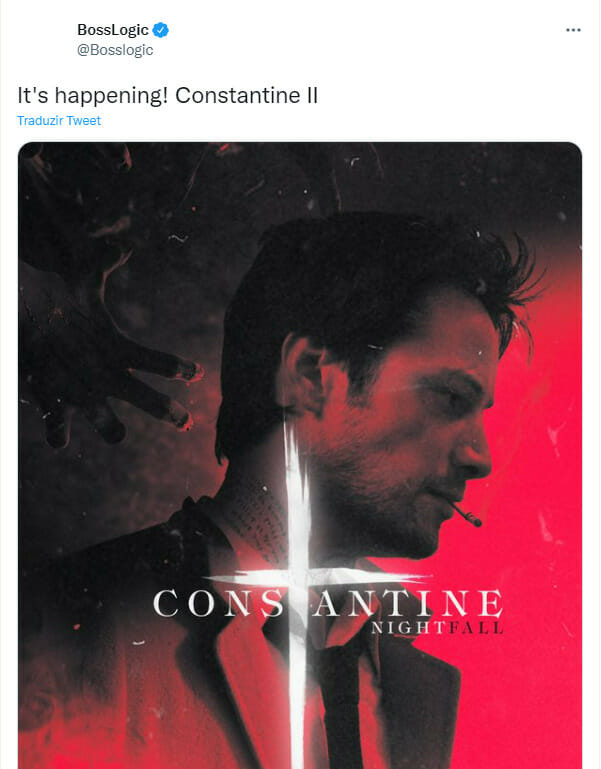Click the @Bosslogic handle
Image resolution: width=601 pixels, height=769 pixels.
point(115,49)
